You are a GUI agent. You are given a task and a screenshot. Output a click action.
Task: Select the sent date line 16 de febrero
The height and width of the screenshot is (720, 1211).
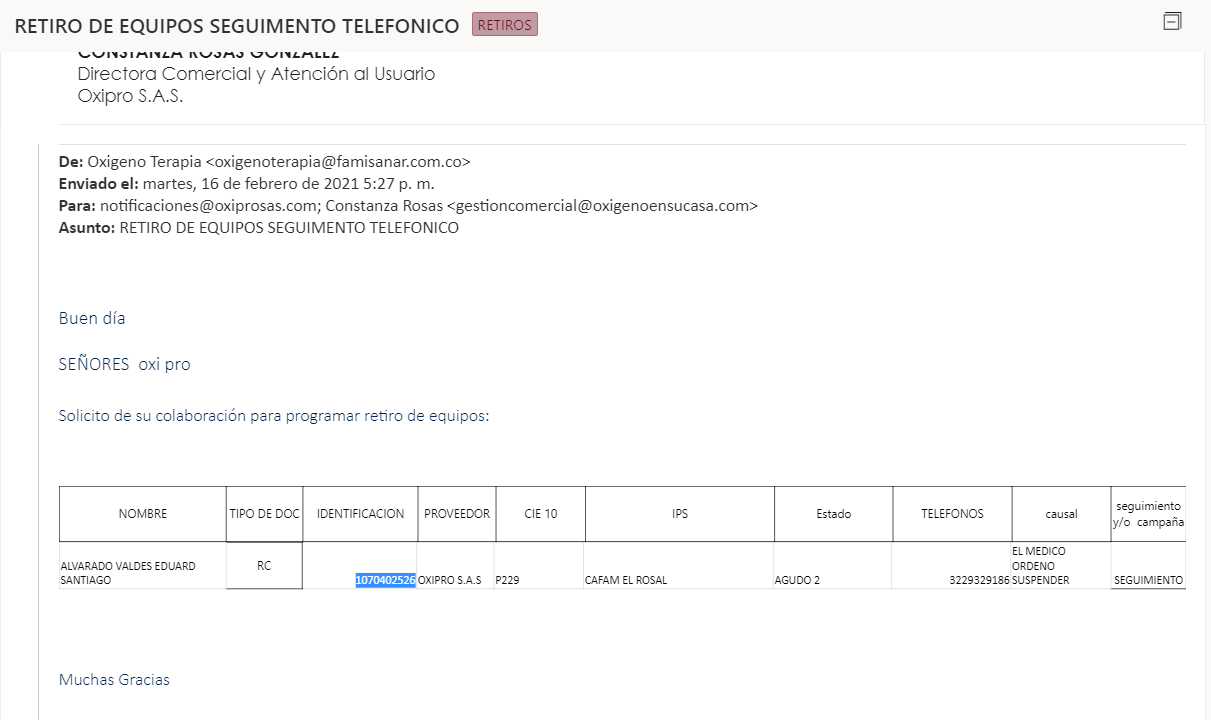[x=289, y=184]
